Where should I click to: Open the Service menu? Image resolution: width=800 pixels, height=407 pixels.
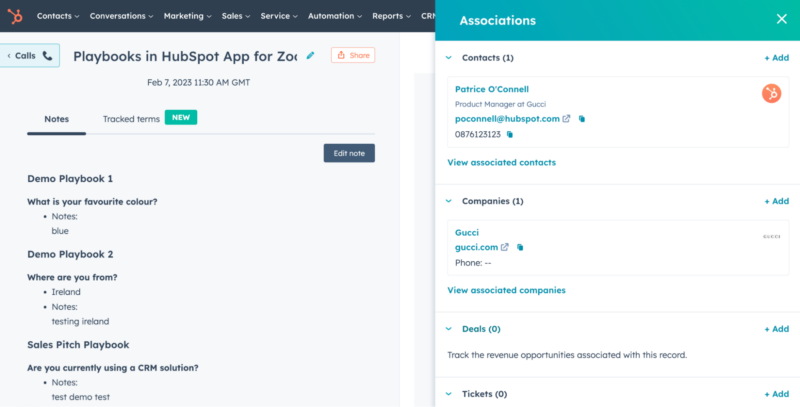(279, 16)
